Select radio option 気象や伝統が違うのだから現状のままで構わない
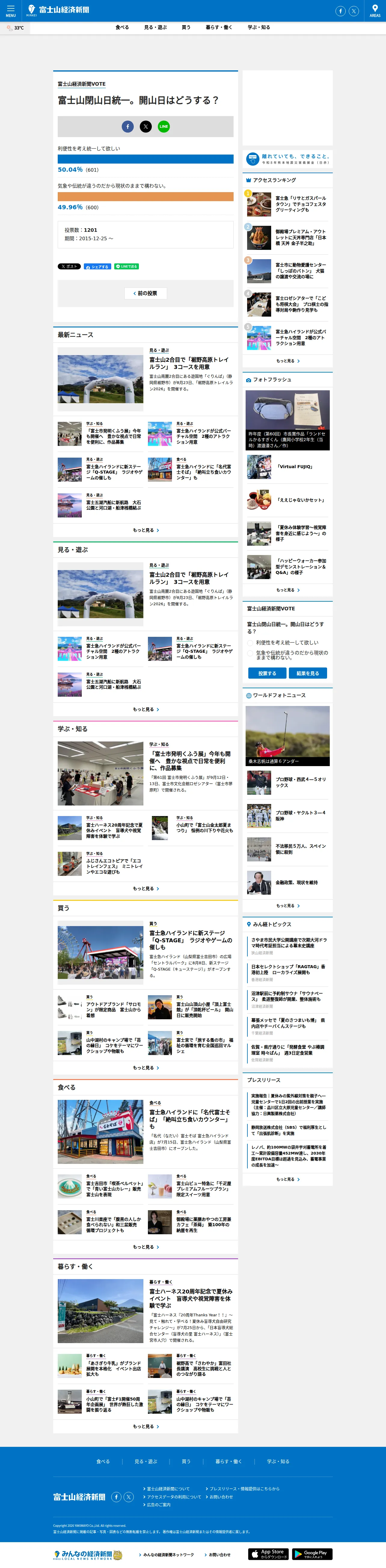 point(250,653)
